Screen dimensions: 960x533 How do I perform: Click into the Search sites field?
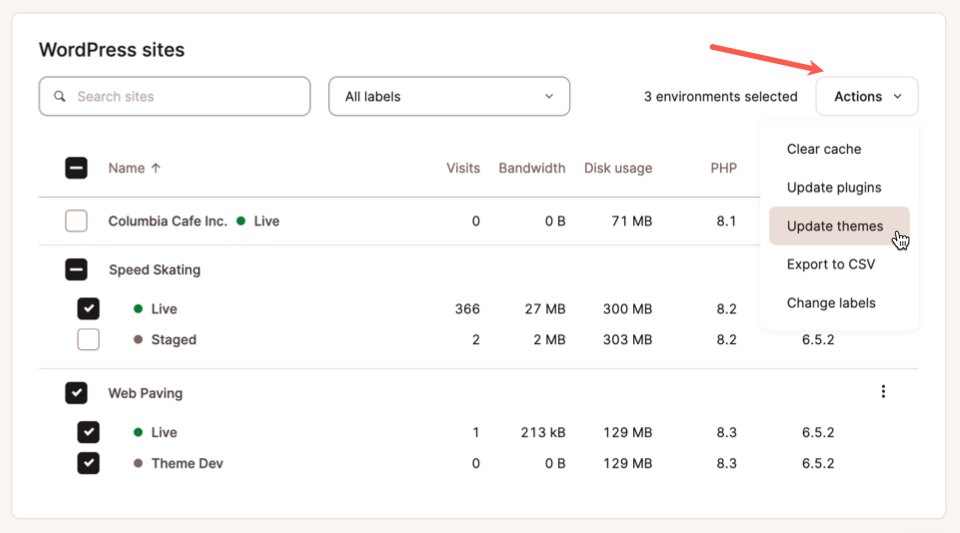185,97
